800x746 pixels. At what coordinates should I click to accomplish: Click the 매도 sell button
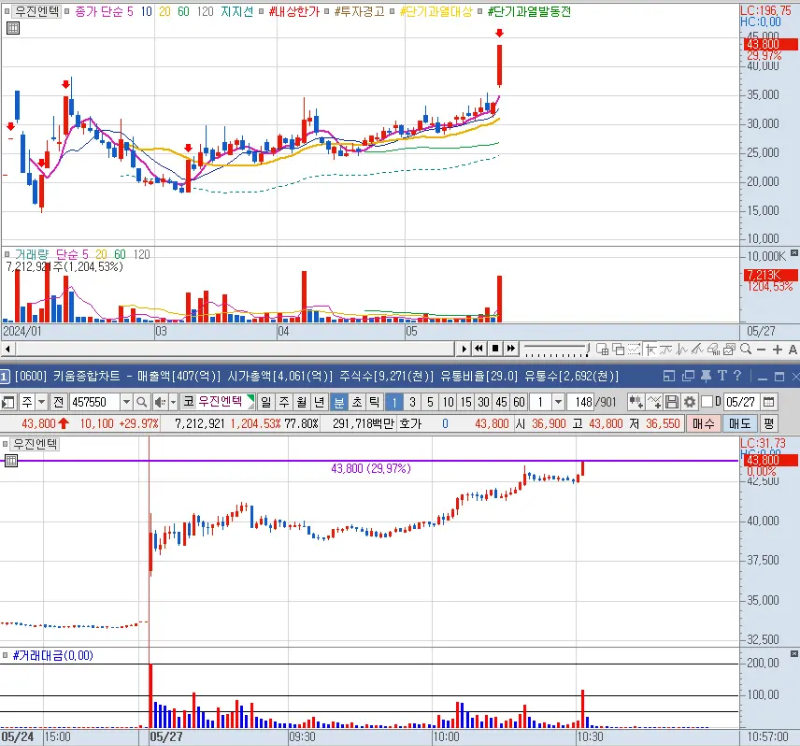pyautogui.click(x=739, y=424)
